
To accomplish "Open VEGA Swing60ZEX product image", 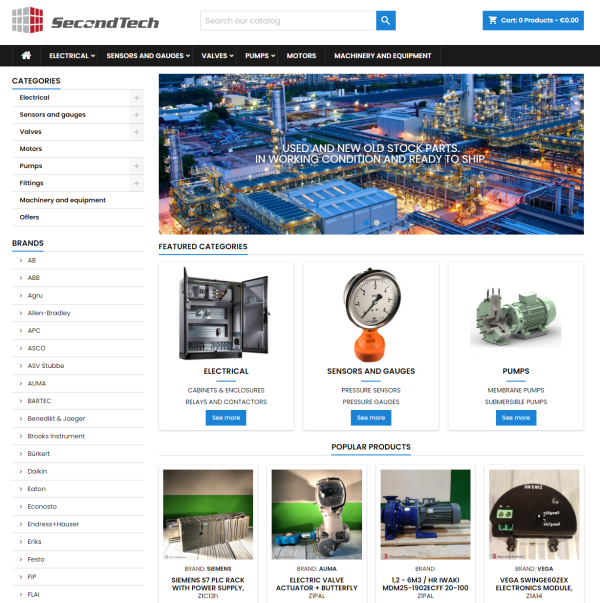I will pos(534,514).
